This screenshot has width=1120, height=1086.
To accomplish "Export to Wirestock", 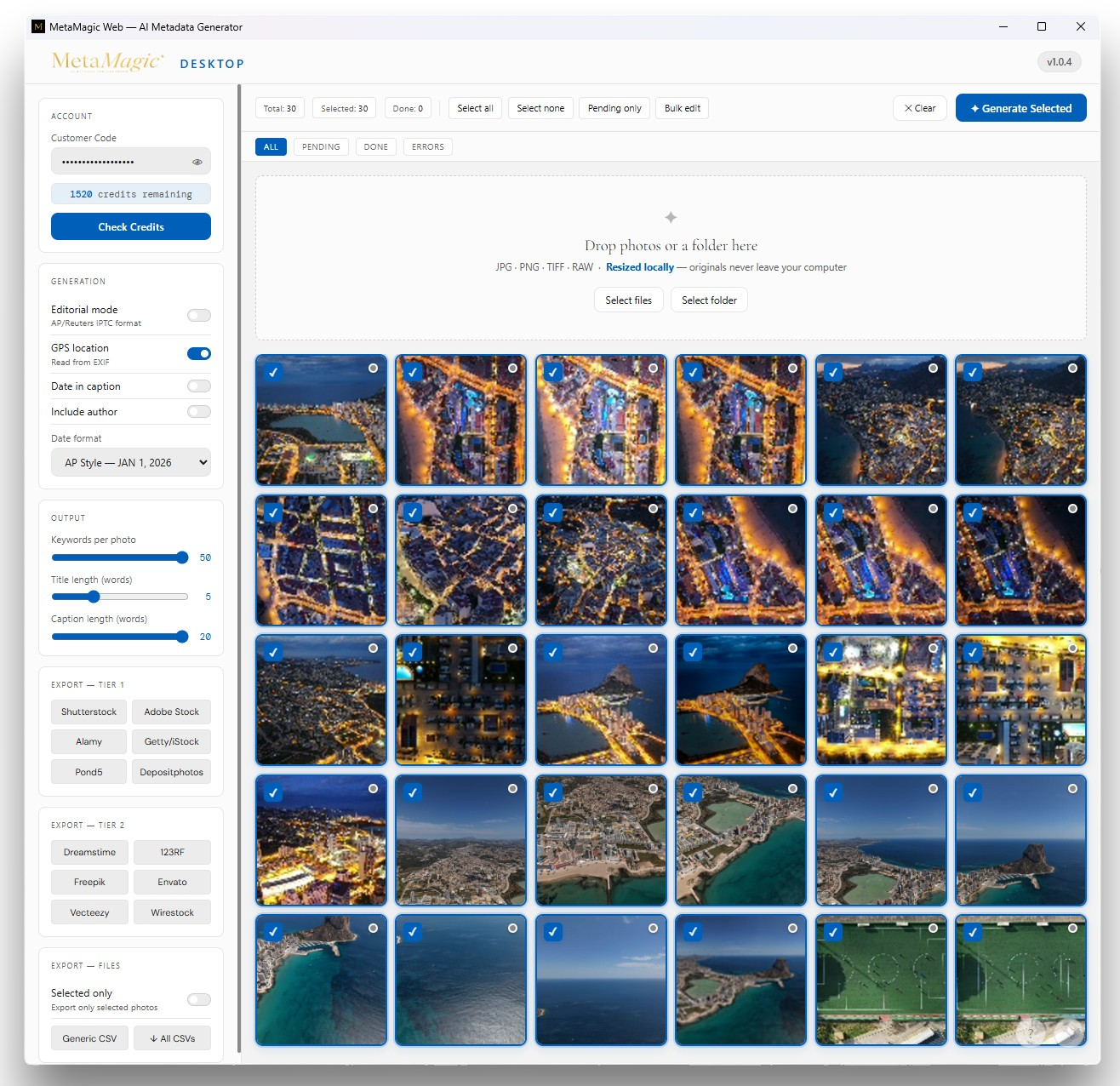I will (x=172, y=913).
